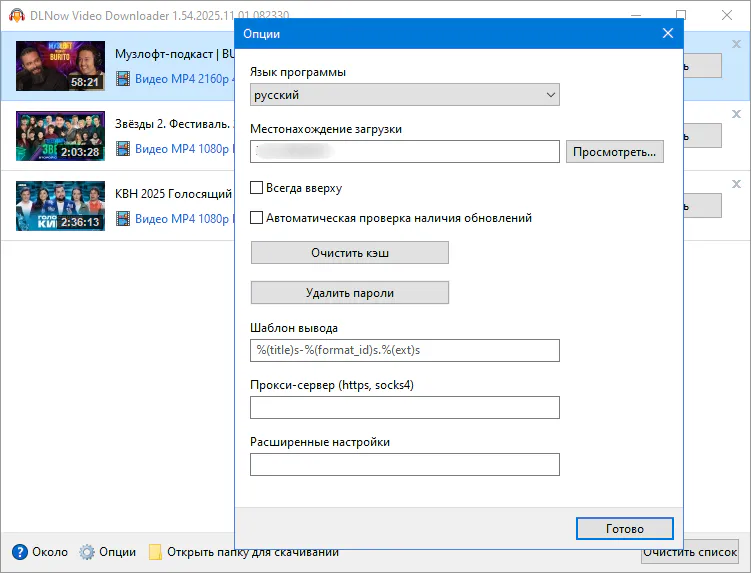The height and width of the screenshot is (573, 751).
Task: Click the Звёзды 2 Фестиваль thumbnail
Action: [x=60, y=136]
